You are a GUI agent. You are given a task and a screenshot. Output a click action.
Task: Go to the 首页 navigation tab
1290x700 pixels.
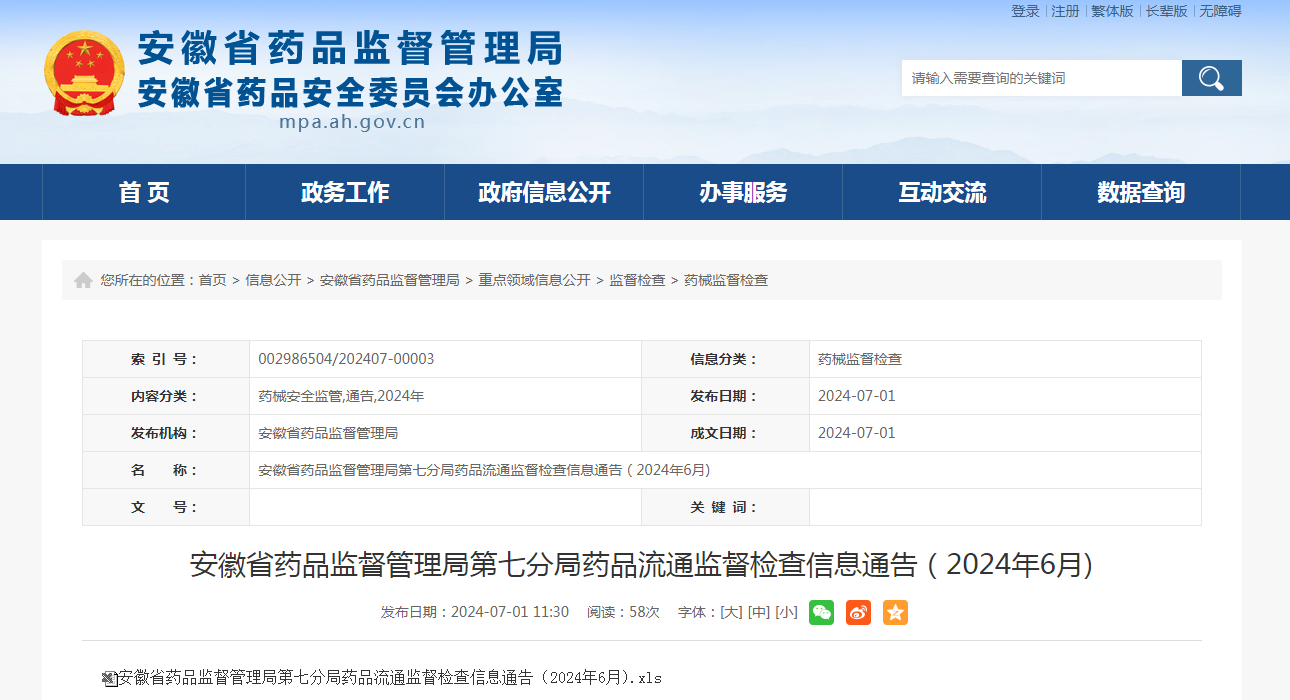click(x=144, y=192)
